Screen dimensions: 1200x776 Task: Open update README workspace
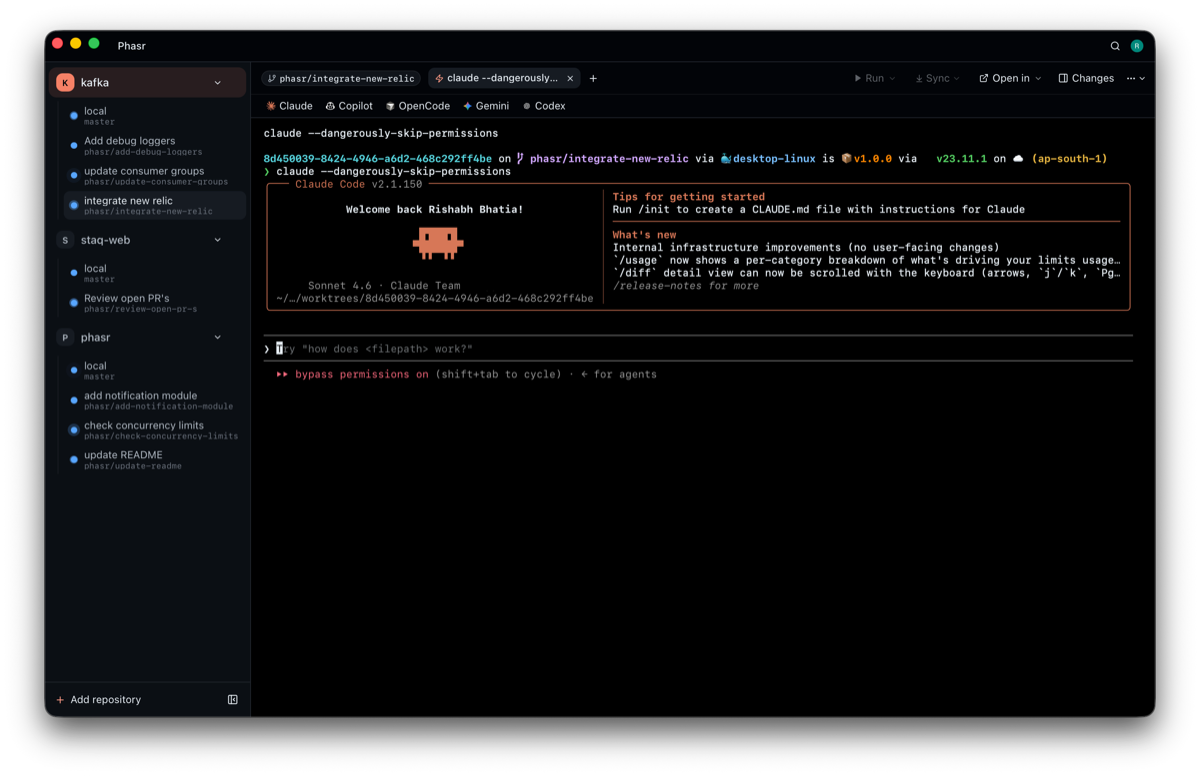point(155,459)
